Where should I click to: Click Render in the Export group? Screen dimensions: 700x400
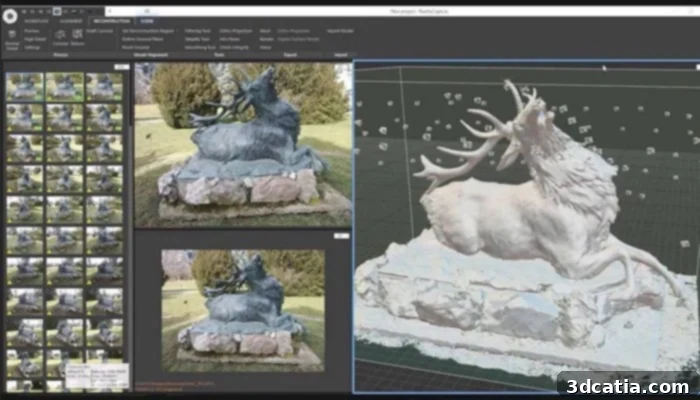point(267,39)
